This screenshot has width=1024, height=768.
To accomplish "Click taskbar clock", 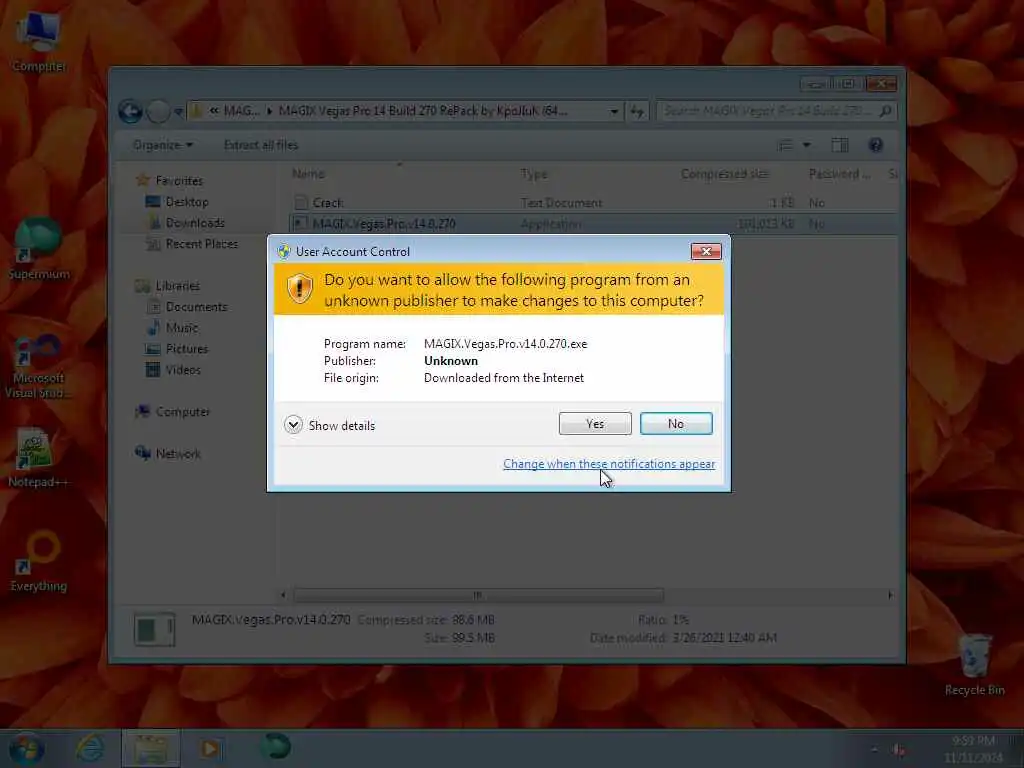I will click(x=973, y=749).
